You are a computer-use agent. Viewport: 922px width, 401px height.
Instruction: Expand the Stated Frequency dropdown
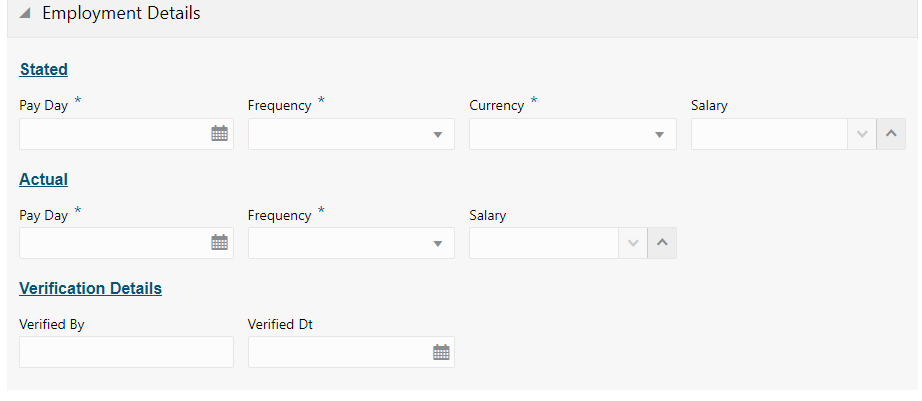[x=437, y=134]
